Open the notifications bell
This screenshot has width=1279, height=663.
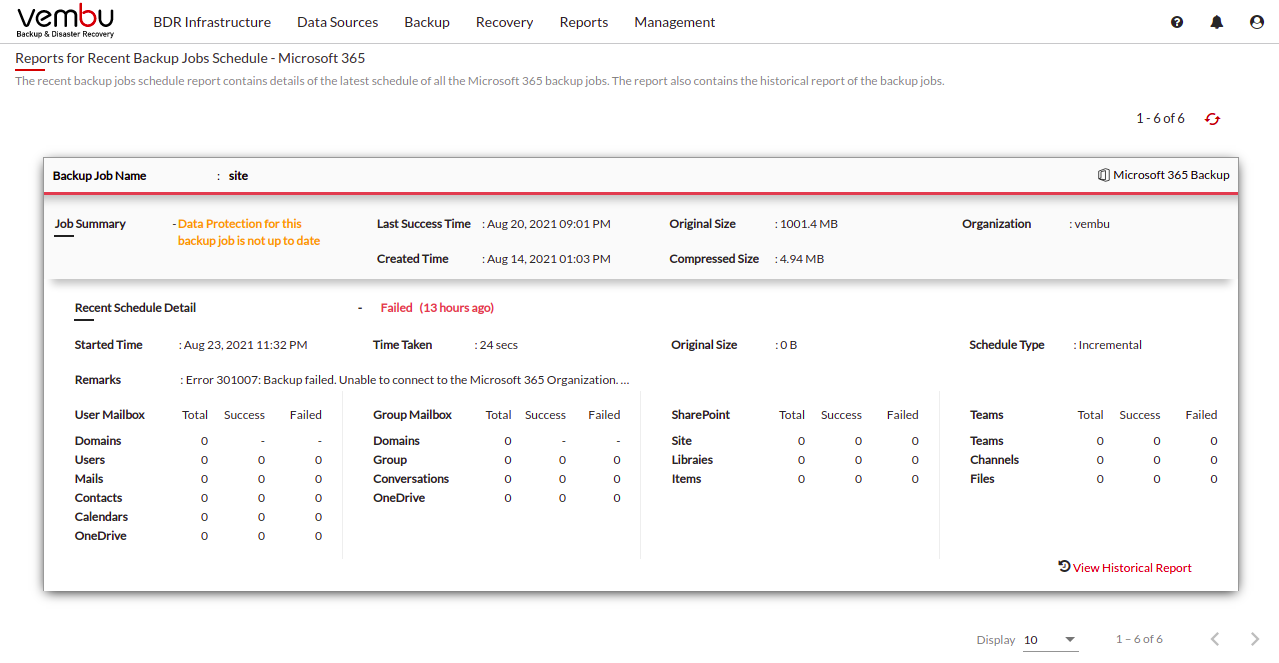point(1217,22)
